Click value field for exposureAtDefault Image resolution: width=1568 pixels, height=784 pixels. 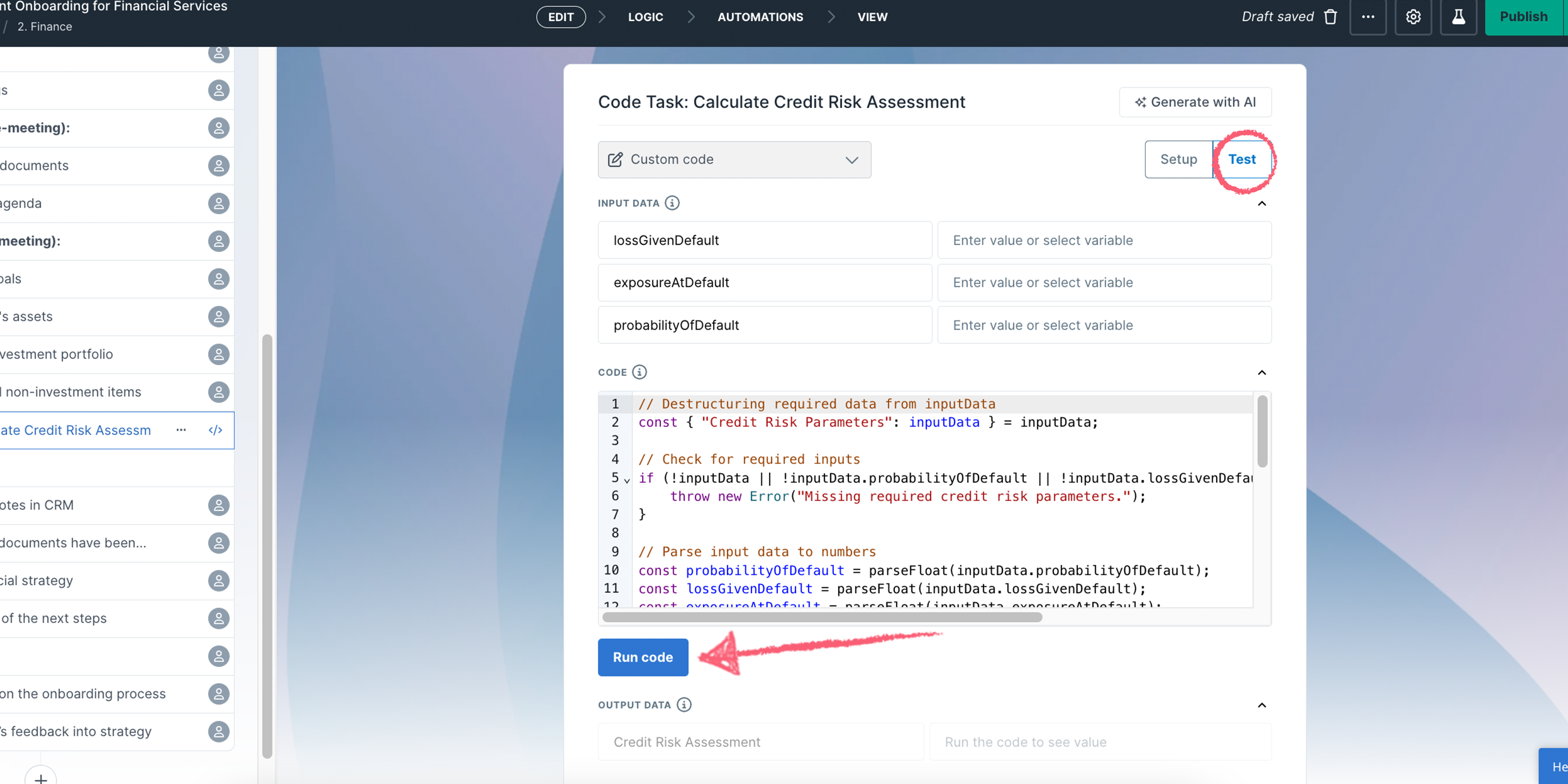(1104, 283)
